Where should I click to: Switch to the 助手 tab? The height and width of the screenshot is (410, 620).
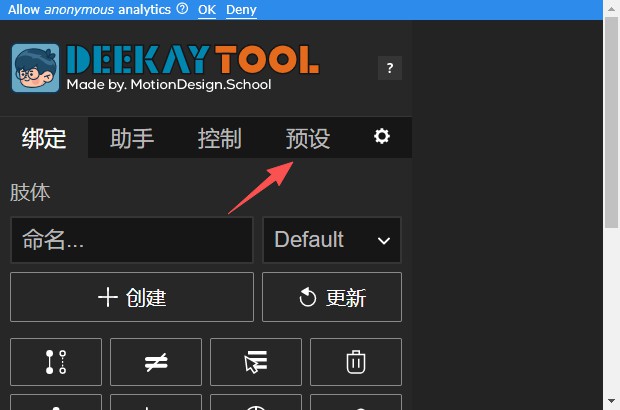(132, 138)
